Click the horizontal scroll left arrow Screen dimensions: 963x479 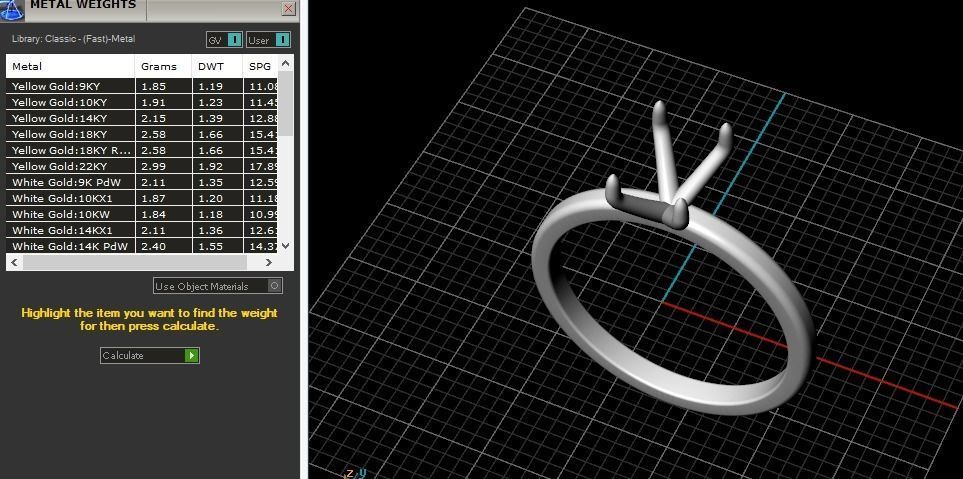pos(14,262)
